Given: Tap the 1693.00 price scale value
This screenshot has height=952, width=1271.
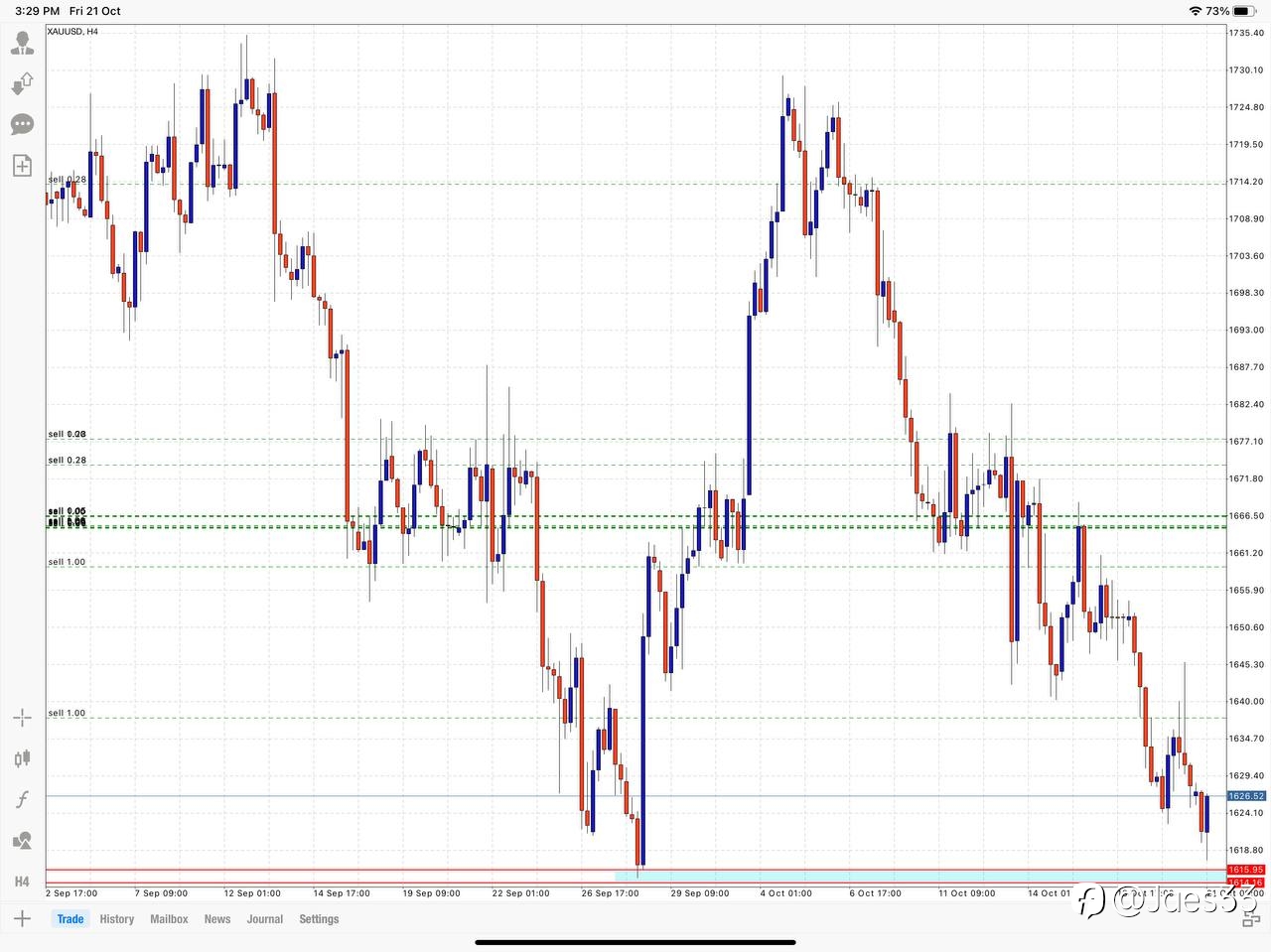Looking at the screenshot, I should pyautogui.click(x=1246, y=330).
